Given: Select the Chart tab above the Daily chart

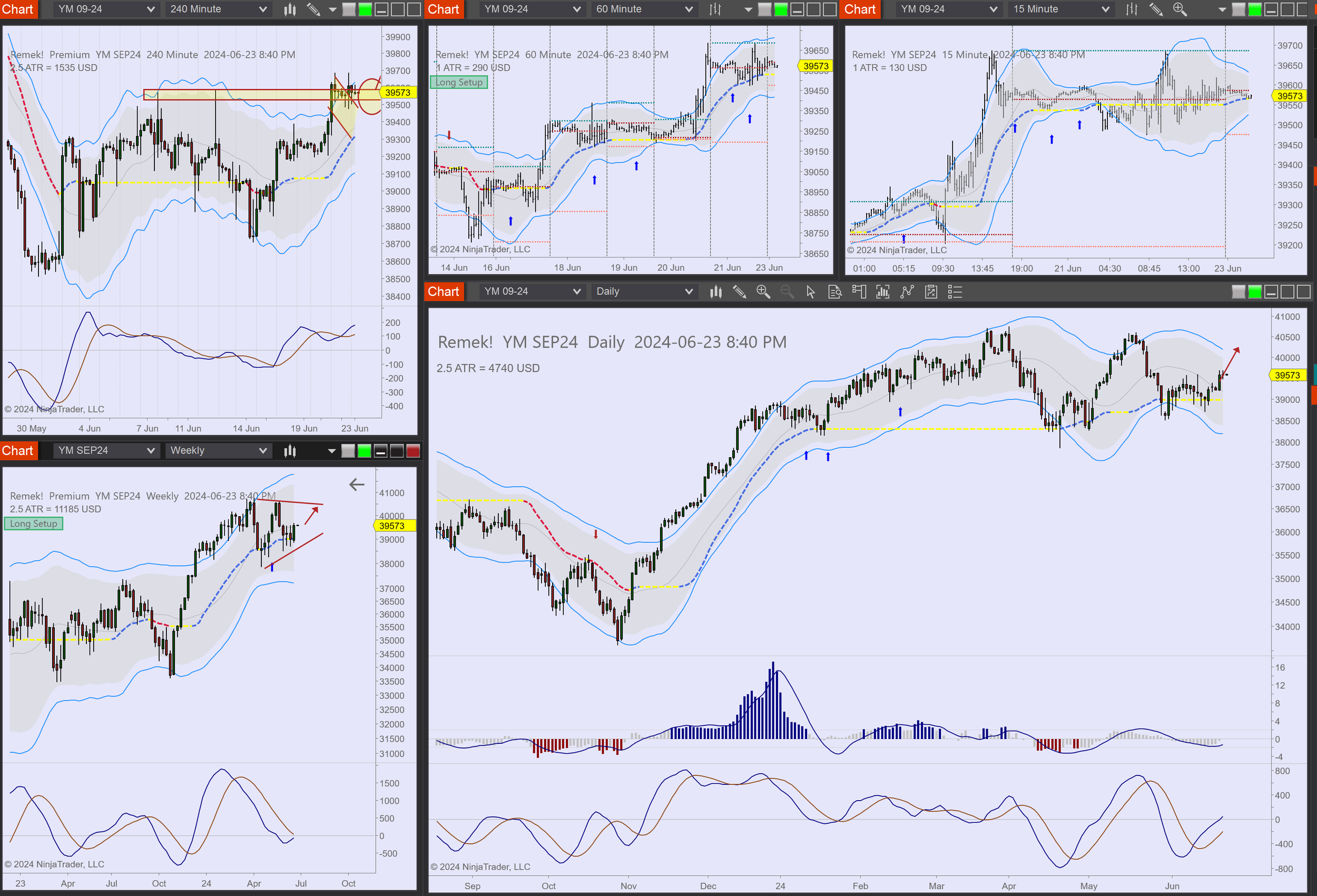Looking at the screenshot, I should coord(444,291).
